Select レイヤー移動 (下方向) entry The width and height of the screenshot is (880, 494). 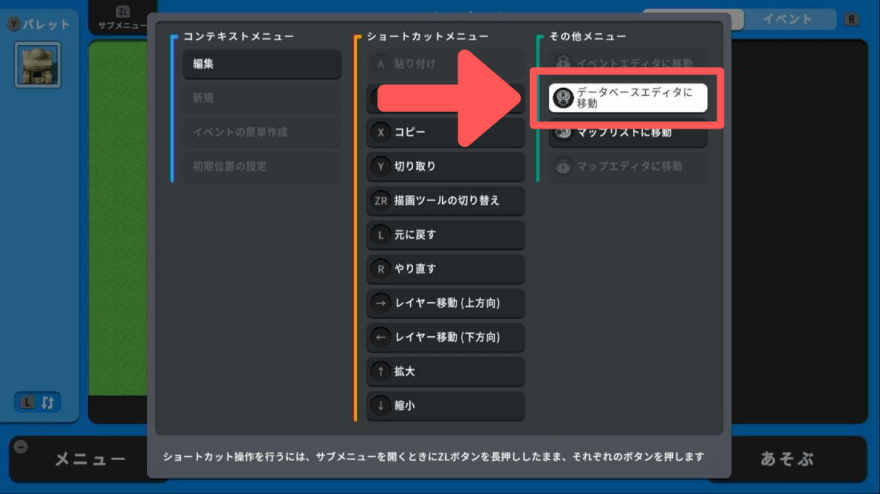tap(446, 338)
